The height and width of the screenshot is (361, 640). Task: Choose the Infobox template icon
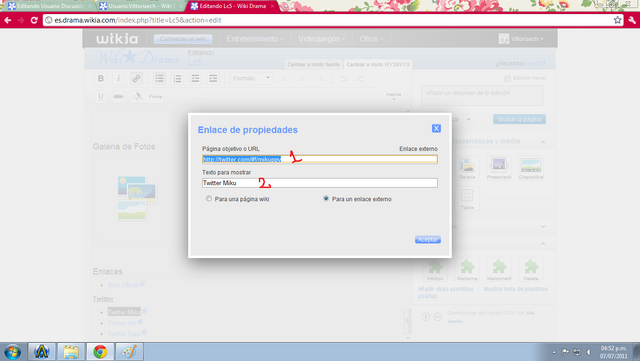(x=435, y=270)
